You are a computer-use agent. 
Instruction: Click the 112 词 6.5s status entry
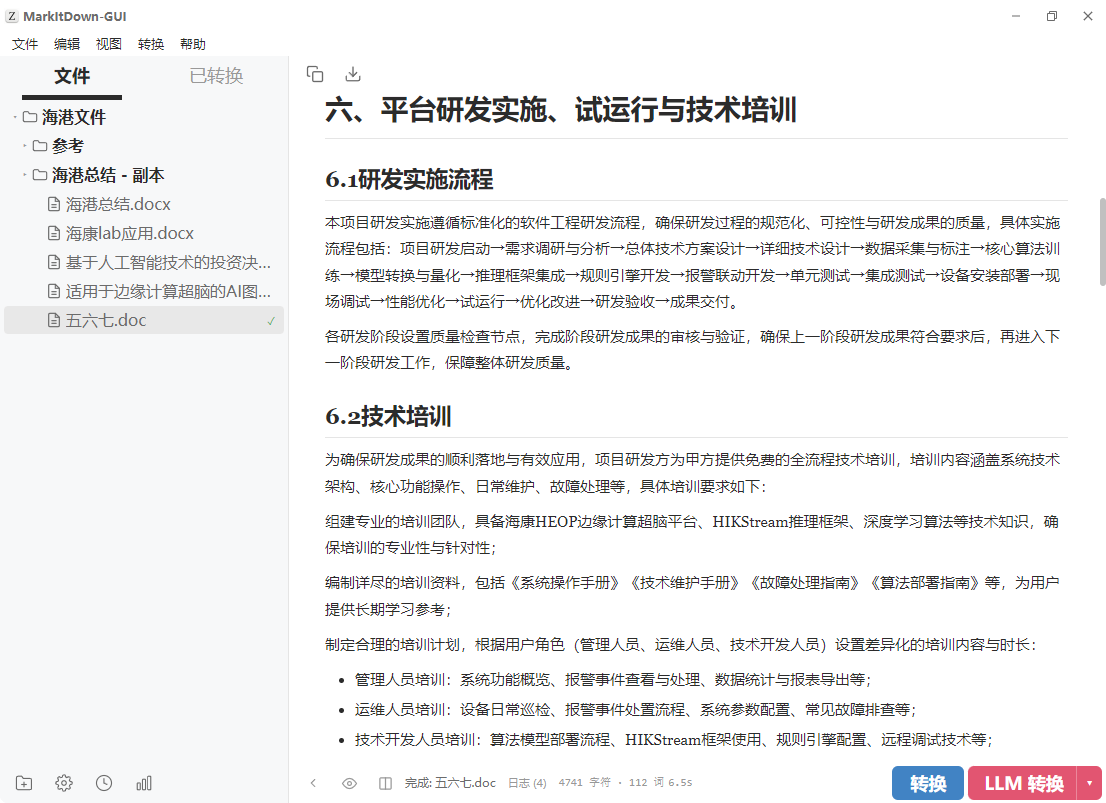click(660, 783)
